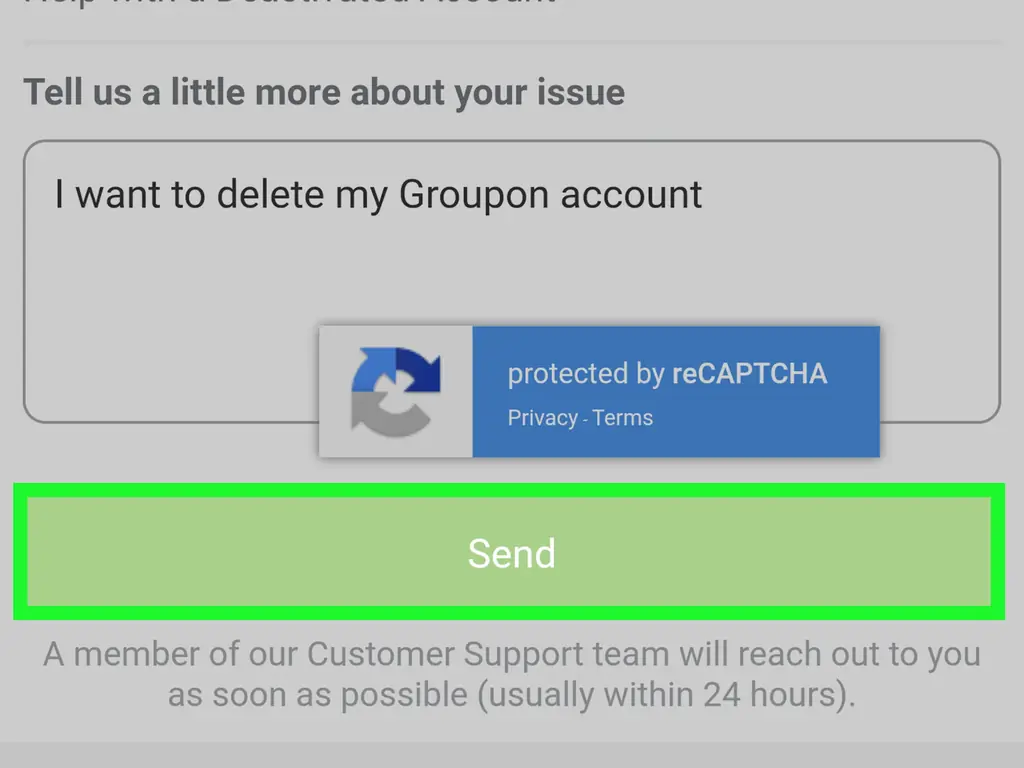Select the 'protected by reCAPTCHA' emblem
The height and width of the screenshot is (768, 1024).
click(x=600, y=390)
